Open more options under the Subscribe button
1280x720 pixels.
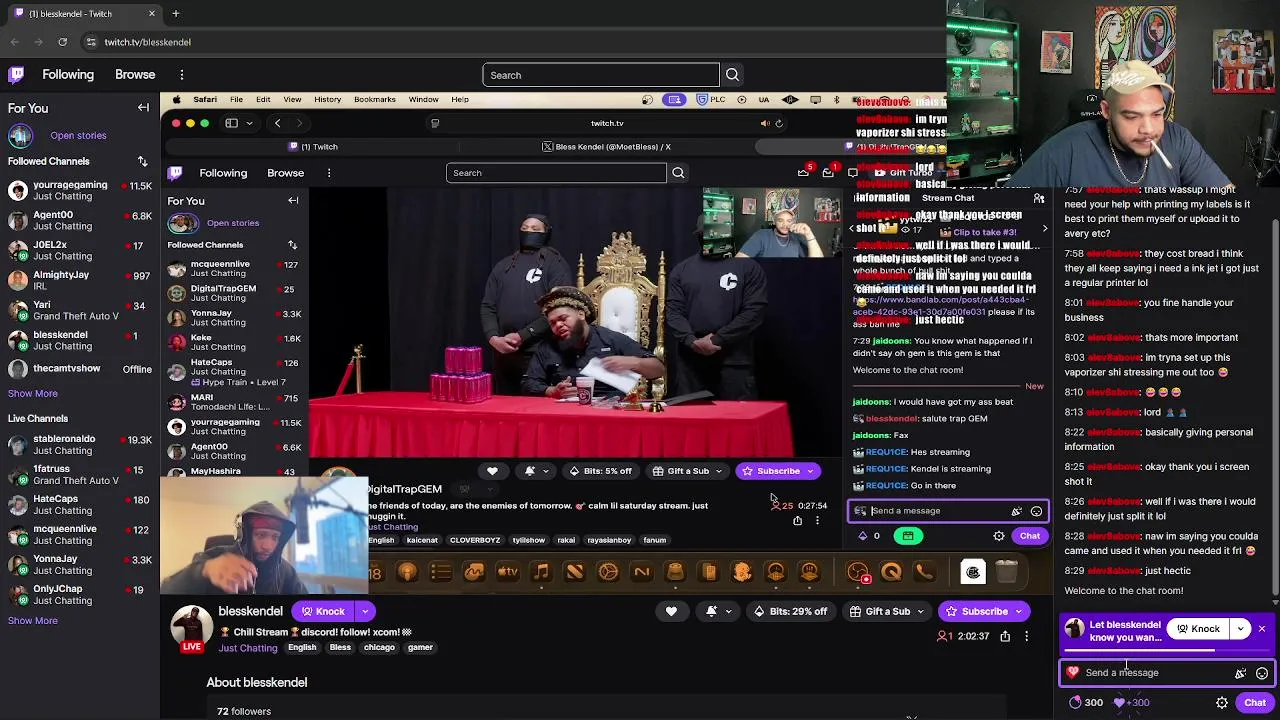tap(1026, 636)
